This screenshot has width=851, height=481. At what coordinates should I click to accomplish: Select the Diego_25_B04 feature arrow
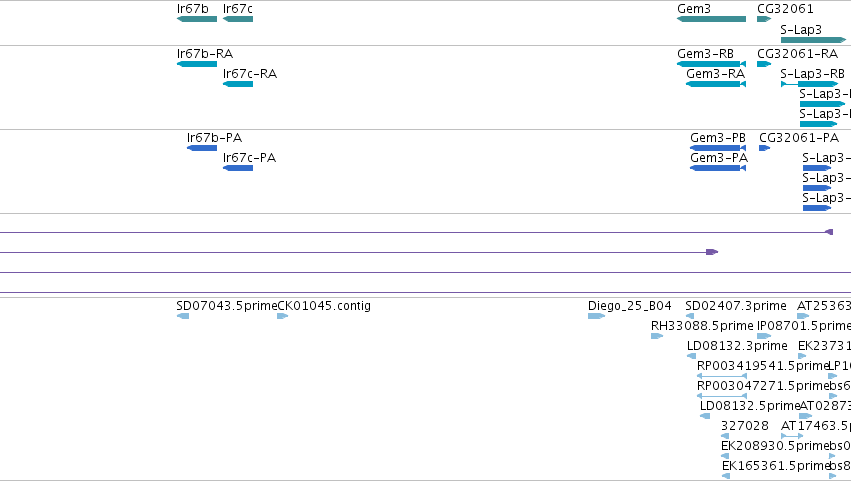pos(596,316)
